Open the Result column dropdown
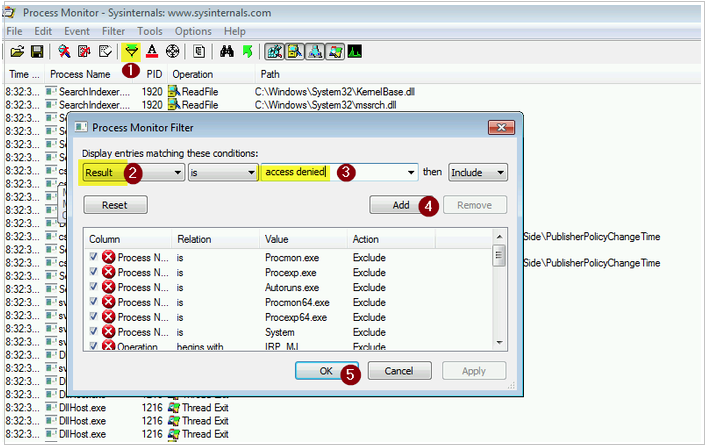The height and width of the screenshot is (448, 710). [x=134, y=173]
